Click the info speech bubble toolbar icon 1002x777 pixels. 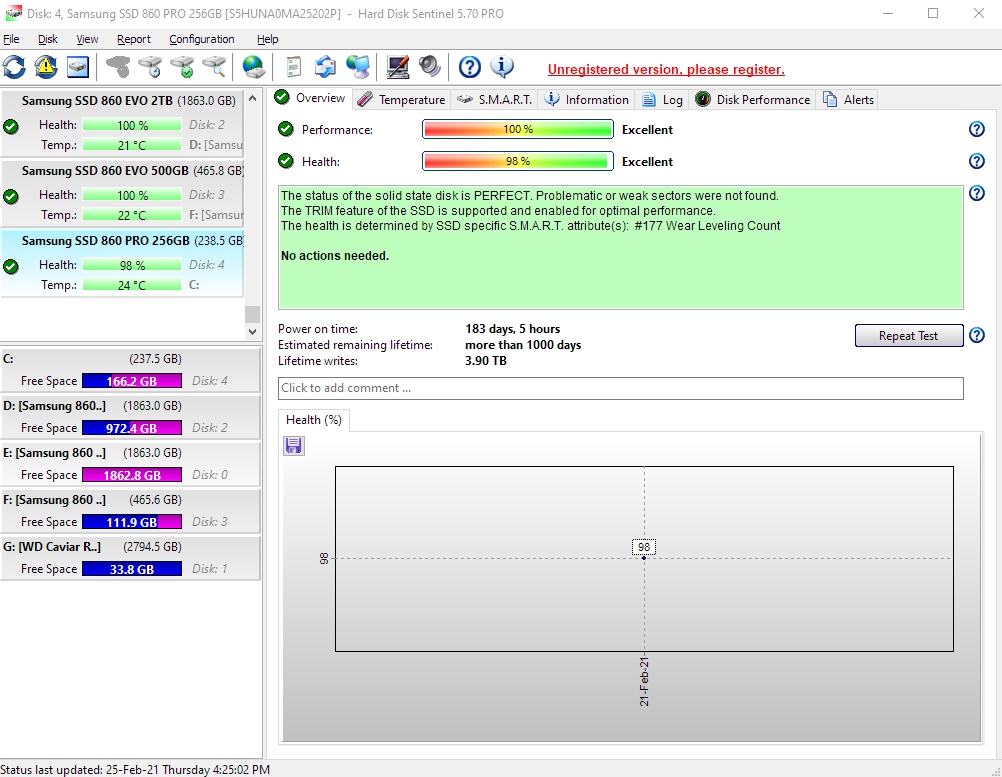point(502,67)
